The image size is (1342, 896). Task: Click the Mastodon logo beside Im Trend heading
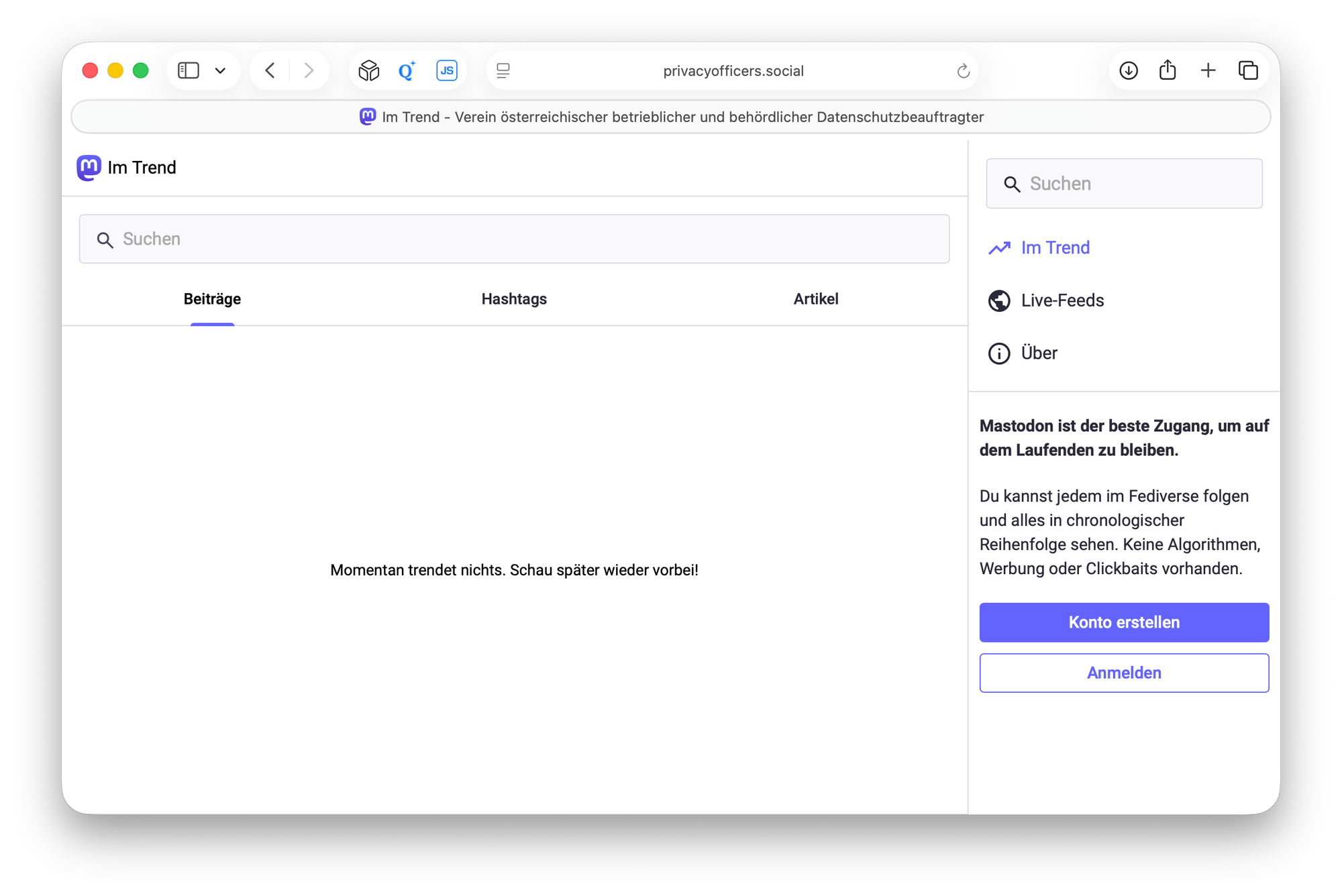click(89, 168)
